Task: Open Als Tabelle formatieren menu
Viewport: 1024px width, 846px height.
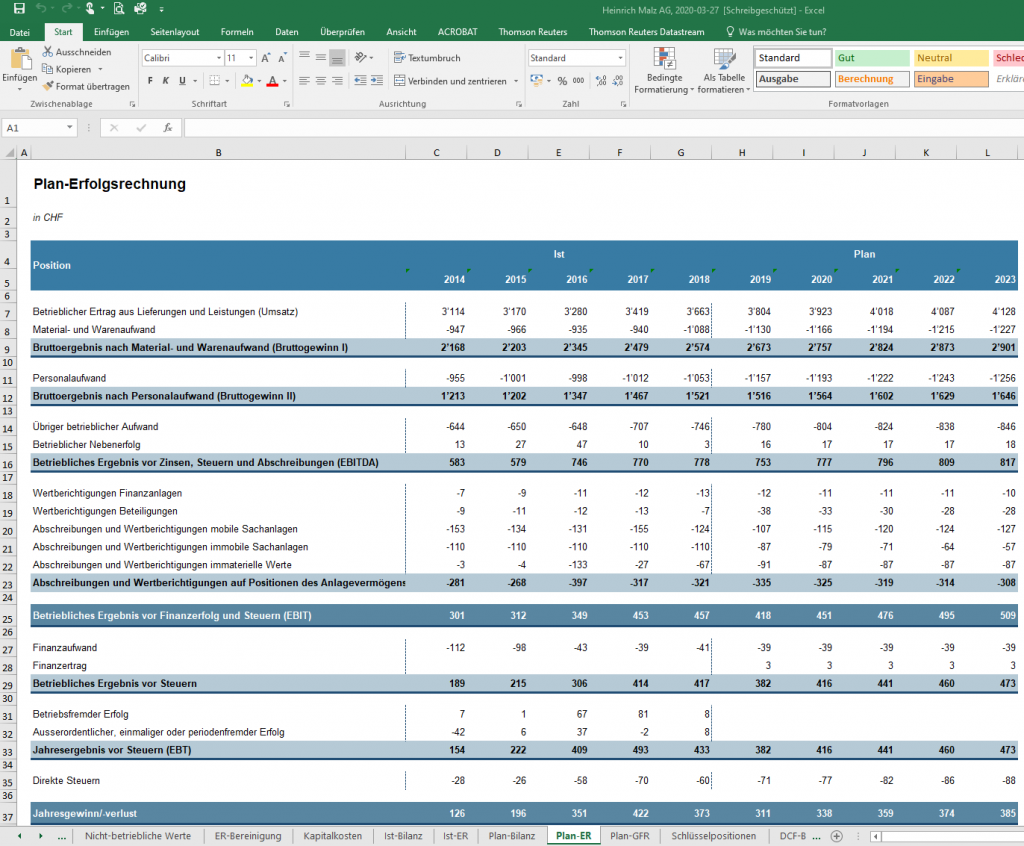Action: click(724, 71)
